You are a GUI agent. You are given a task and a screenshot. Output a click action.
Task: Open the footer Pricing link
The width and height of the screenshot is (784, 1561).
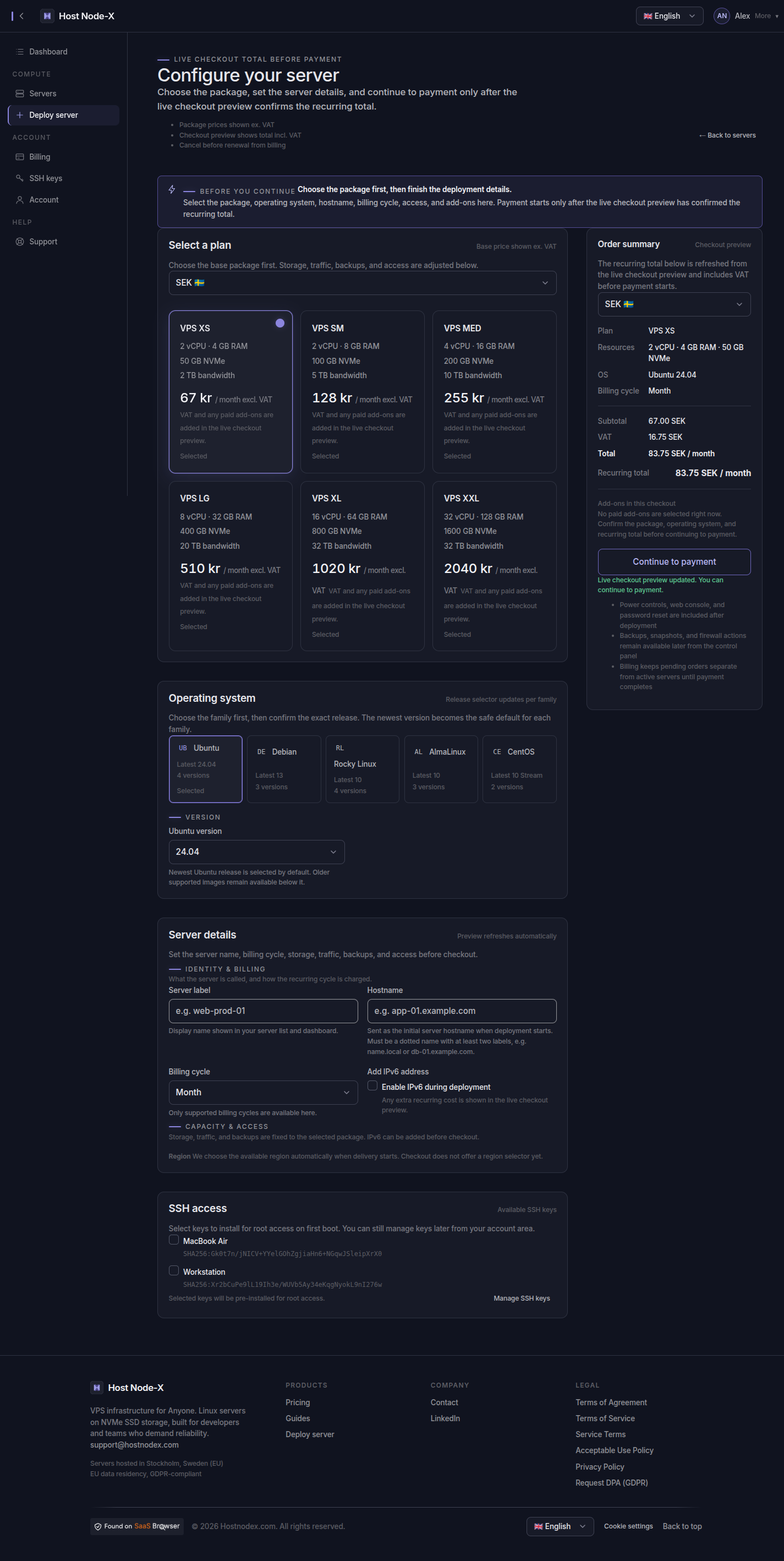(x=298, y=1402)
